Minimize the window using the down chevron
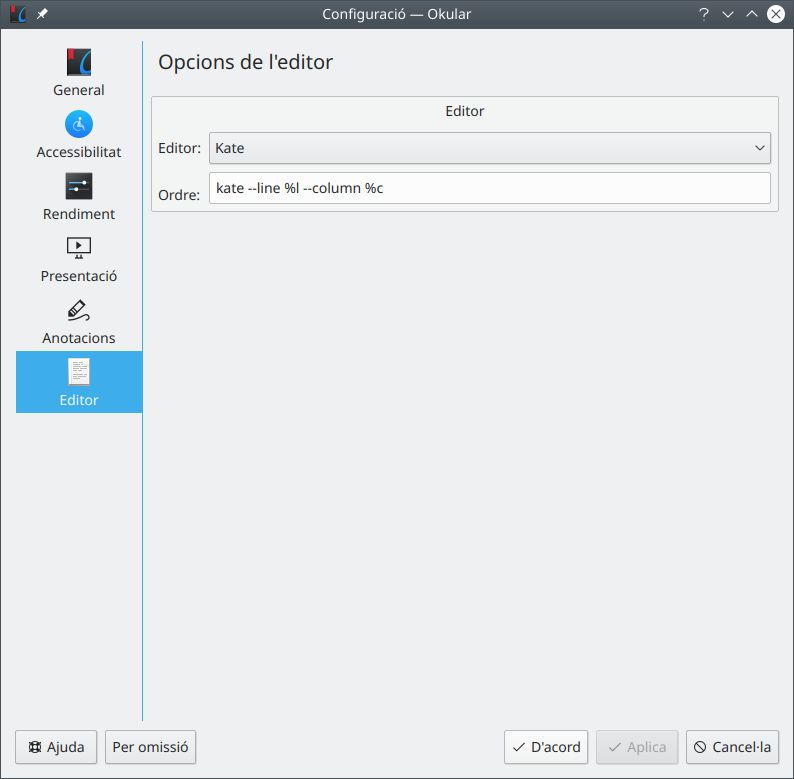Viewport: 794px width, 779px height. tap(728, 14)
